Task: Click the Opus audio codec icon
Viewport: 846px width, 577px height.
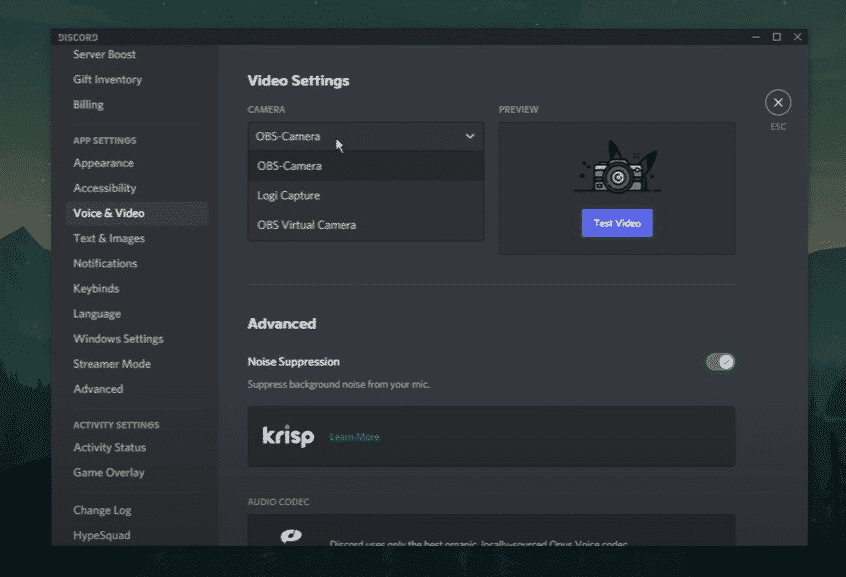Action: [x=291, y=535]
